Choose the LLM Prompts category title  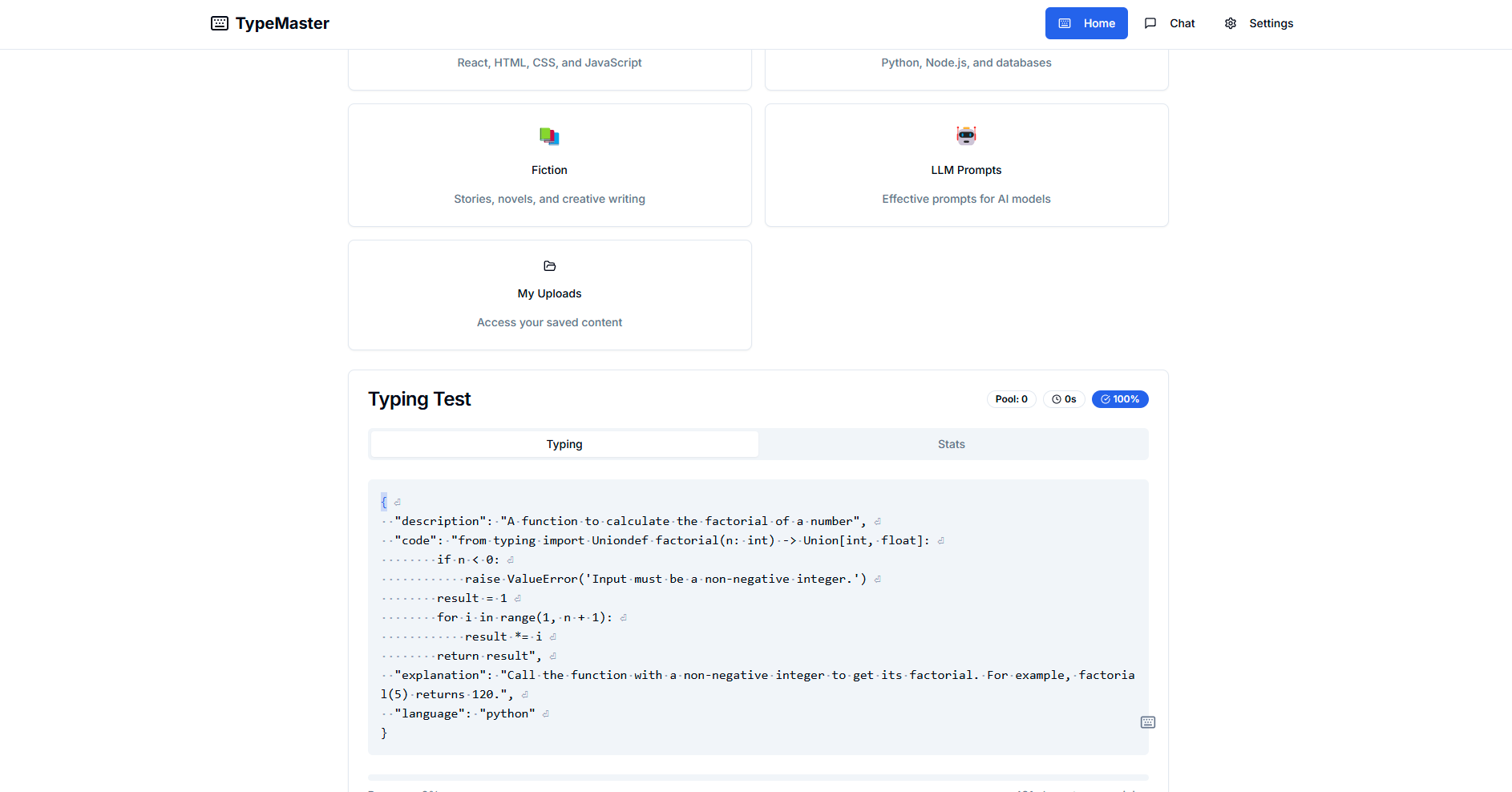[x=966, y=170]
